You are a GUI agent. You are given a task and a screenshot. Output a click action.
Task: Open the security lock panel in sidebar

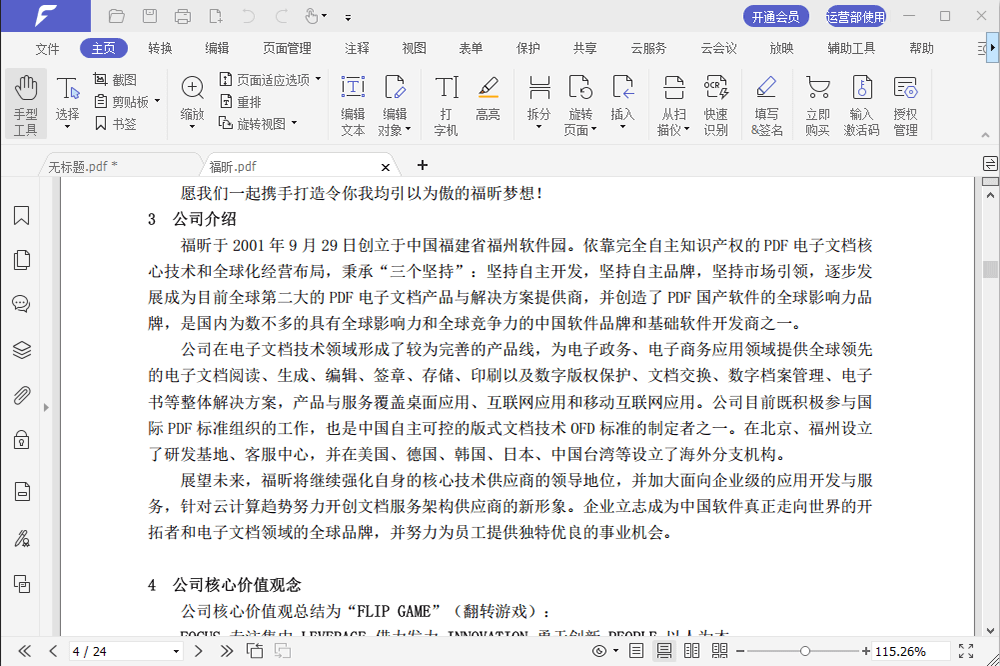pos(22,440)
